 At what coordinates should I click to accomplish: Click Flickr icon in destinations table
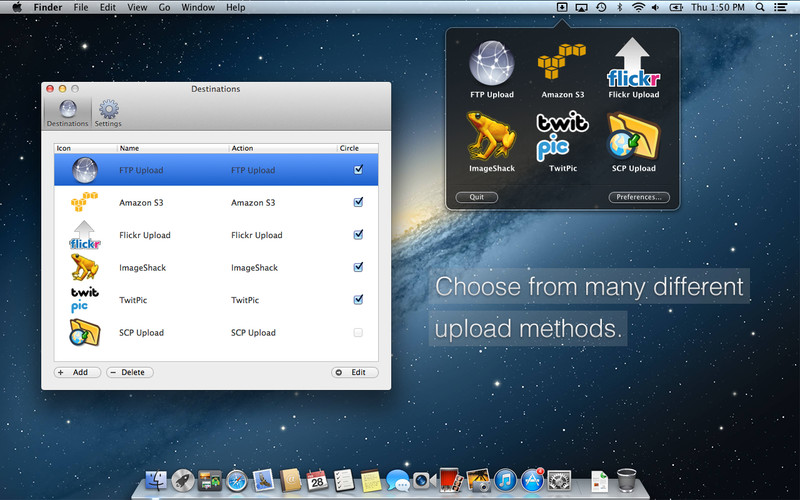point(85,235)
